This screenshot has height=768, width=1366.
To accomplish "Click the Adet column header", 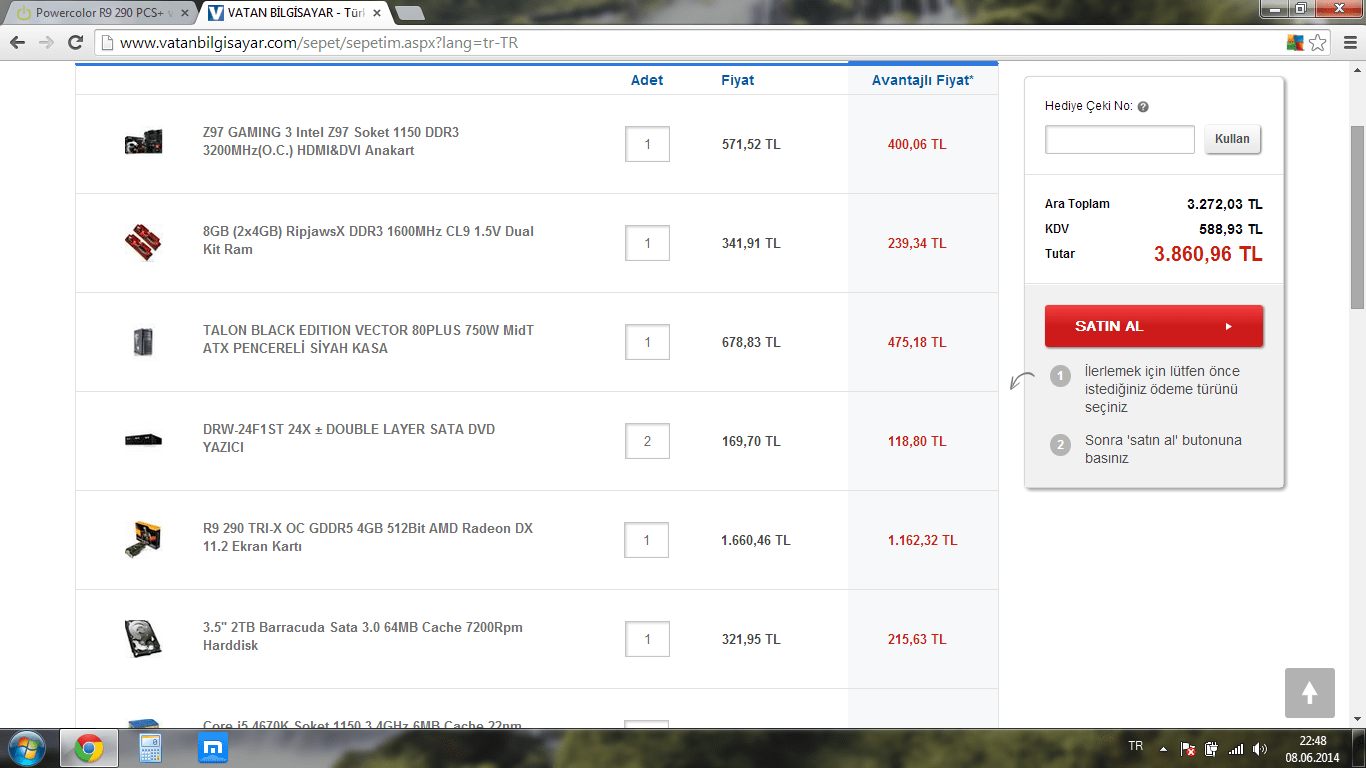I will (x=647, y=80).
